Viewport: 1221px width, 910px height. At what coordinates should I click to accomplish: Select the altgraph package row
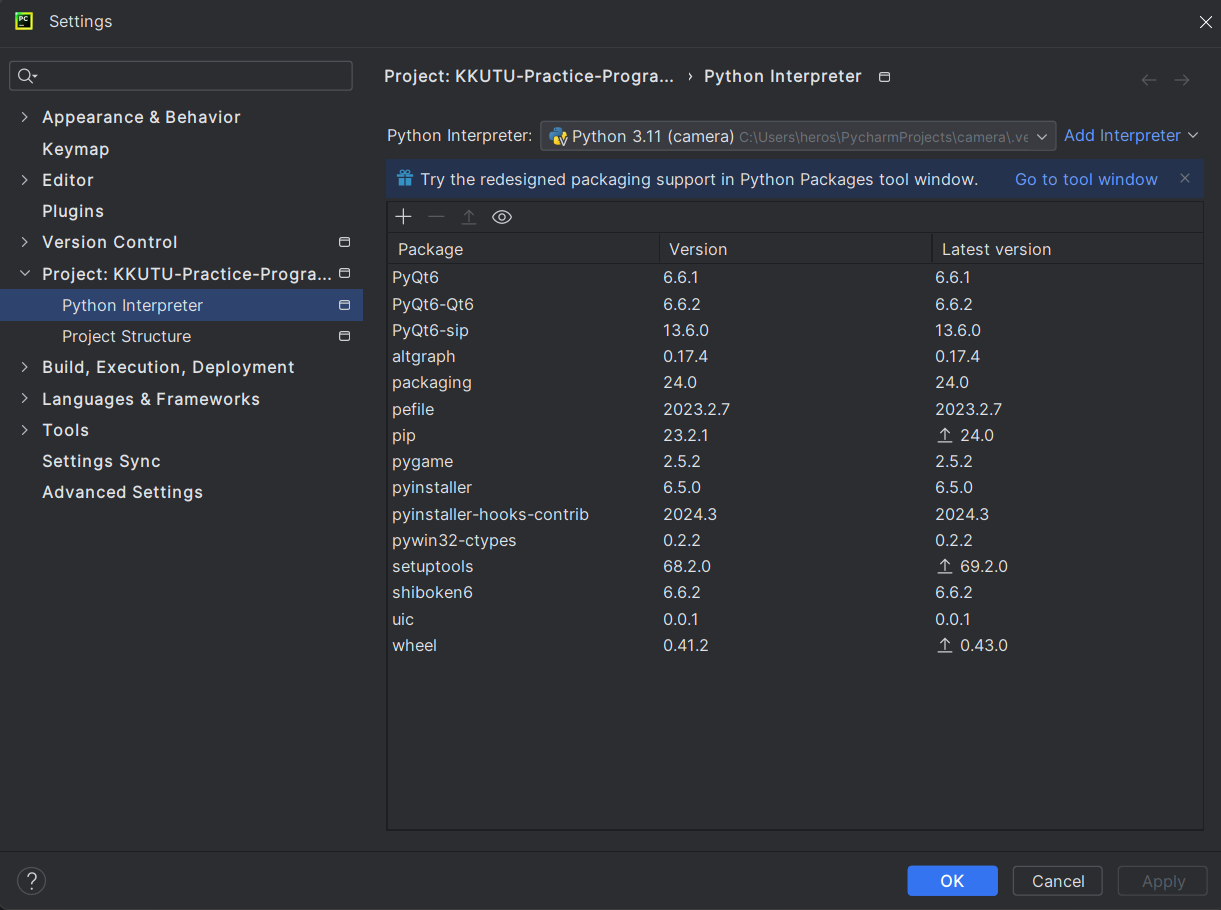[795, 357]
